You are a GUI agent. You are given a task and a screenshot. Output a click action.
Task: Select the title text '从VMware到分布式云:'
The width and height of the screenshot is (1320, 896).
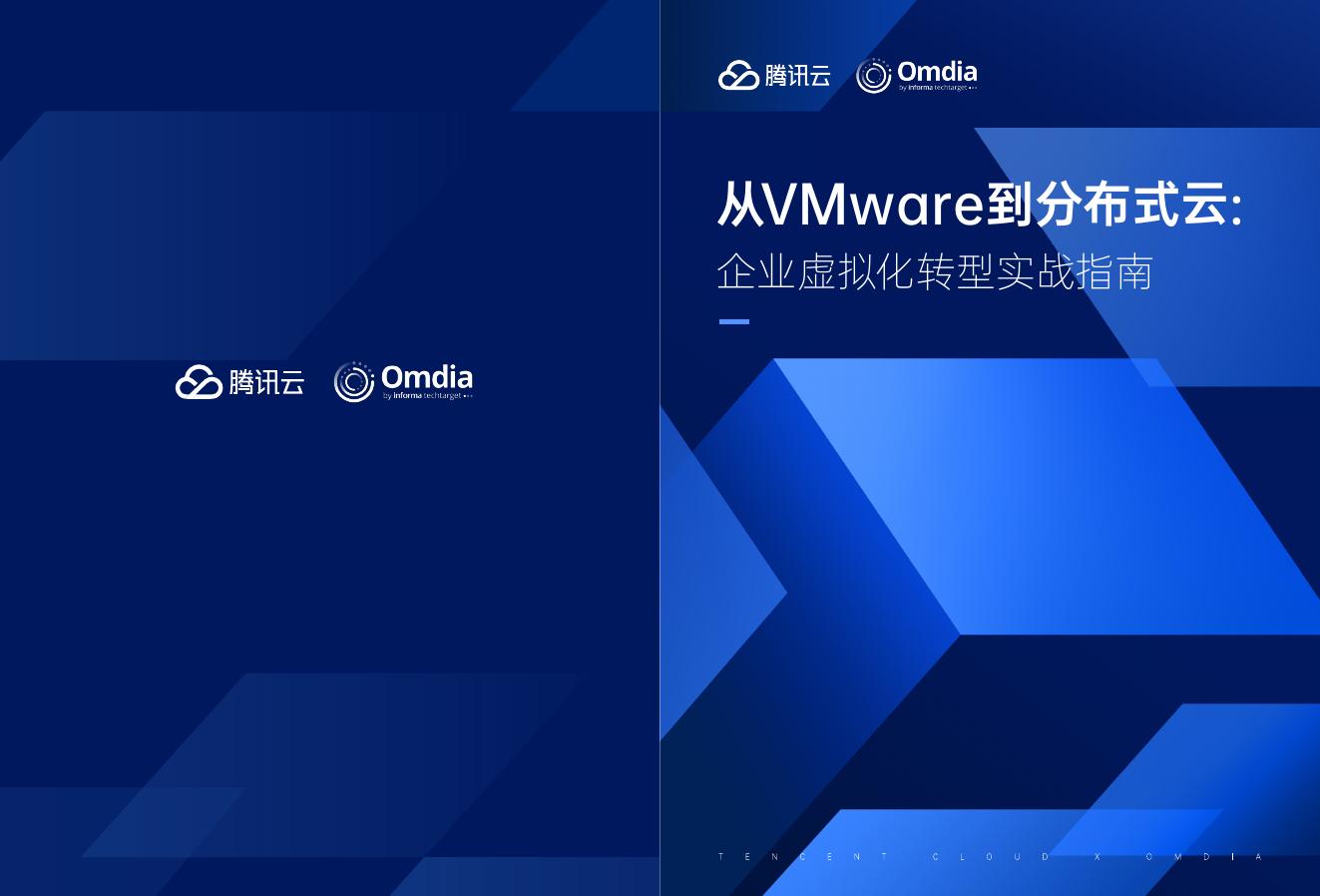point(980,205)
